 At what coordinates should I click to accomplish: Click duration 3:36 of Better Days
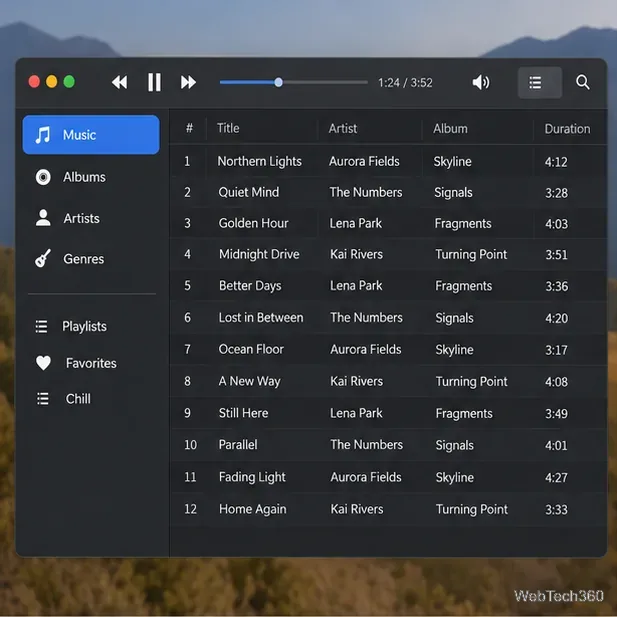[x=556, y=286]
